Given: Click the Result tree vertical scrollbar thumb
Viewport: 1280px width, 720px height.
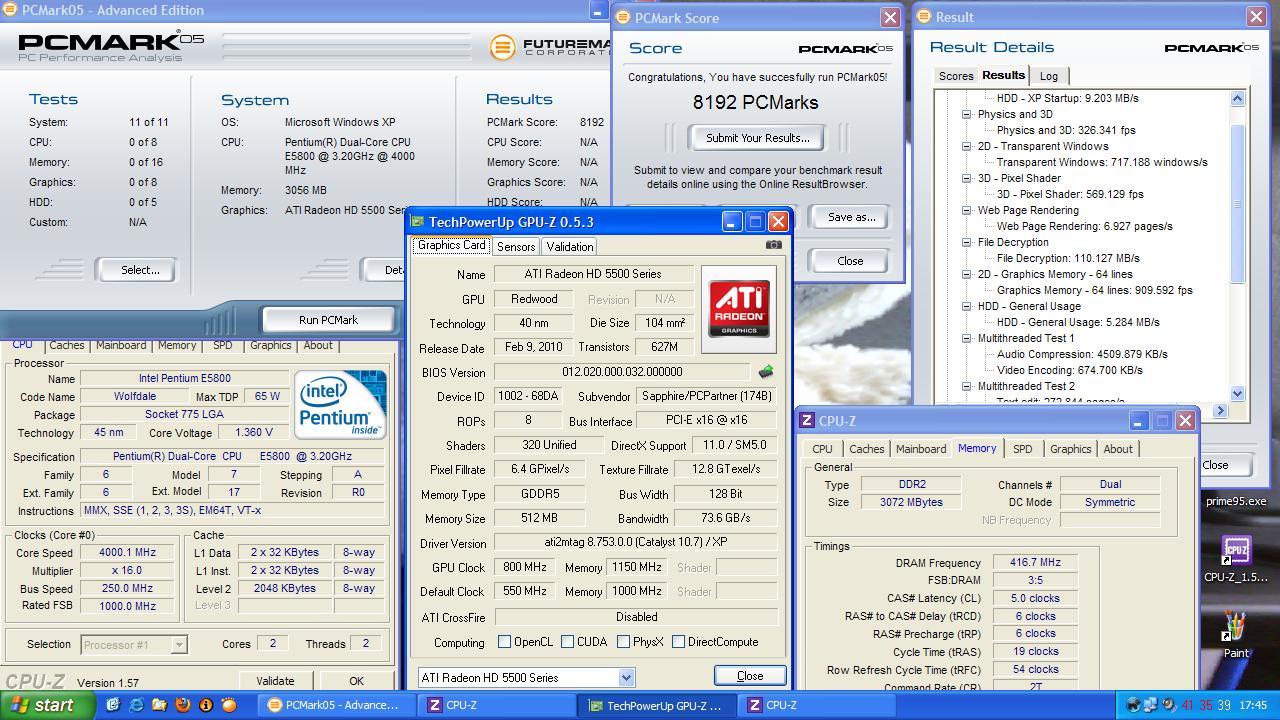Looking at the screenshot, I should tap(1237, 204).
